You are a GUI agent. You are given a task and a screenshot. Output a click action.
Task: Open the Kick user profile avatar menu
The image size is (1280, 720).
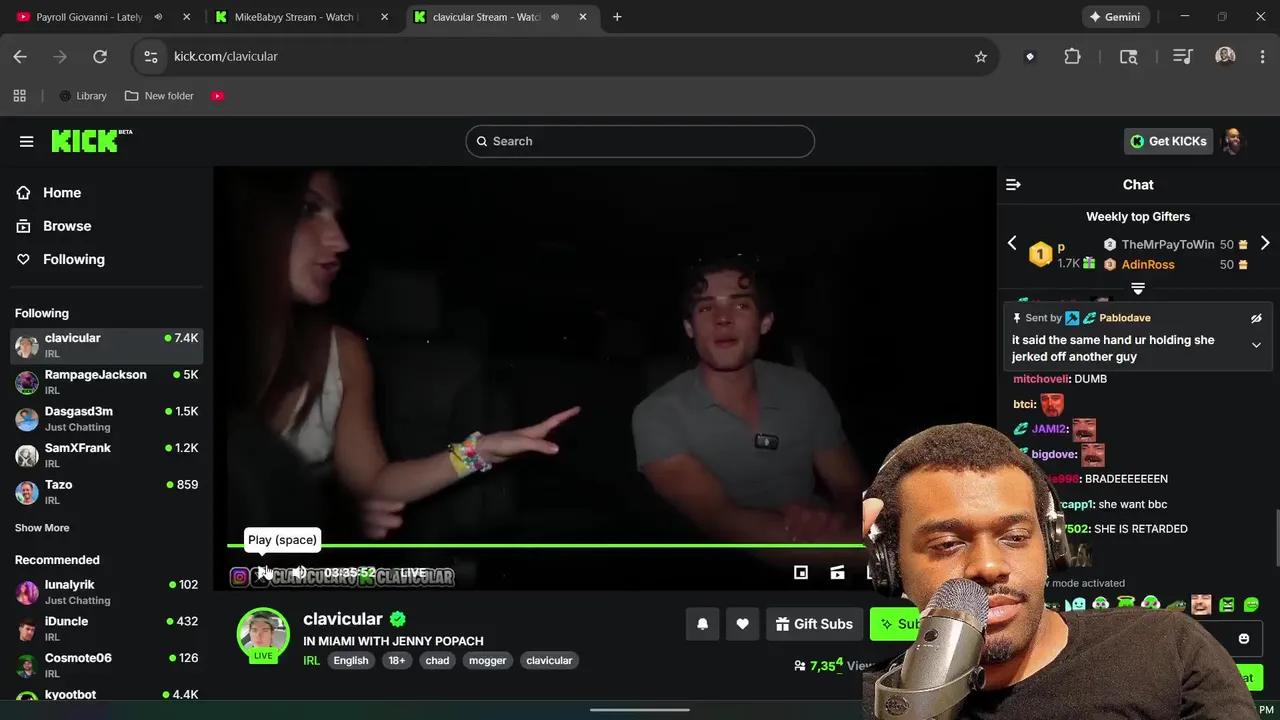coord(1233,141)
